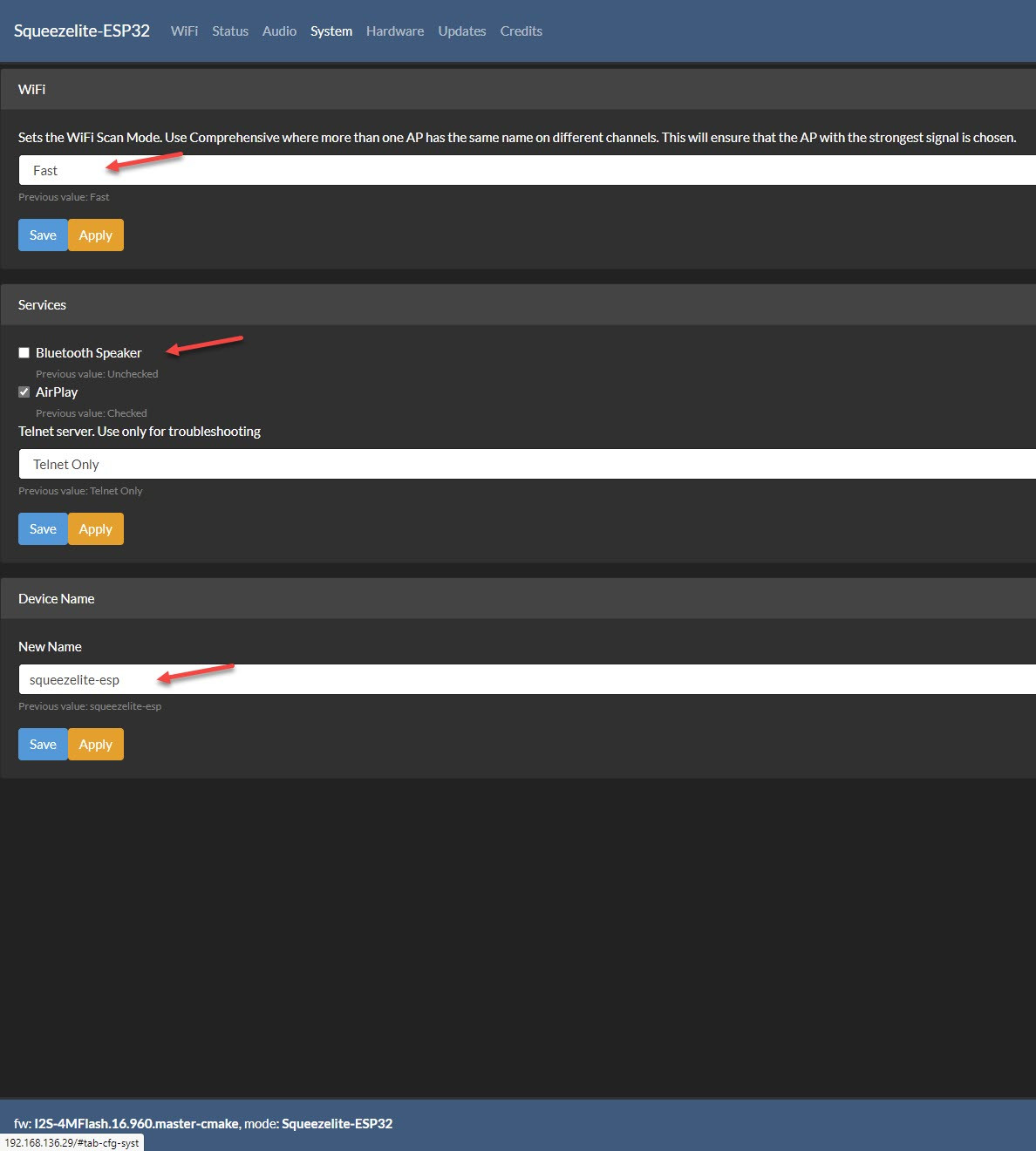This screenshot has width=1036, height=1151.
Task: Save the WiFi scan mode setting
Action: 43,235
